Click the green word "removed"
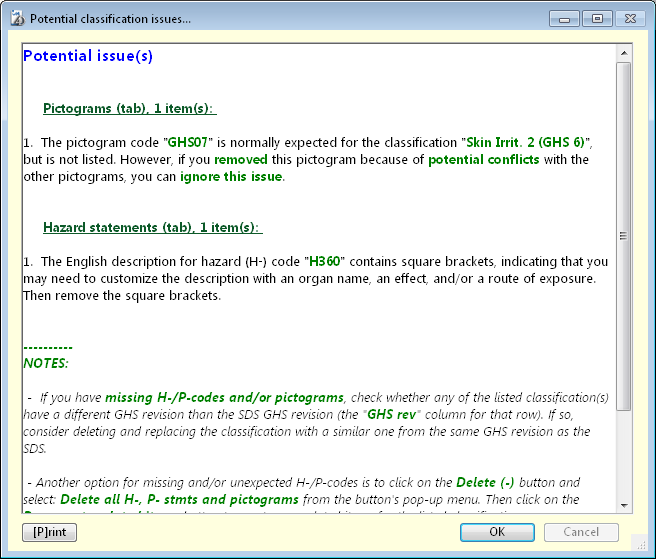Viewport: 656px width, 559px height. 241,159
